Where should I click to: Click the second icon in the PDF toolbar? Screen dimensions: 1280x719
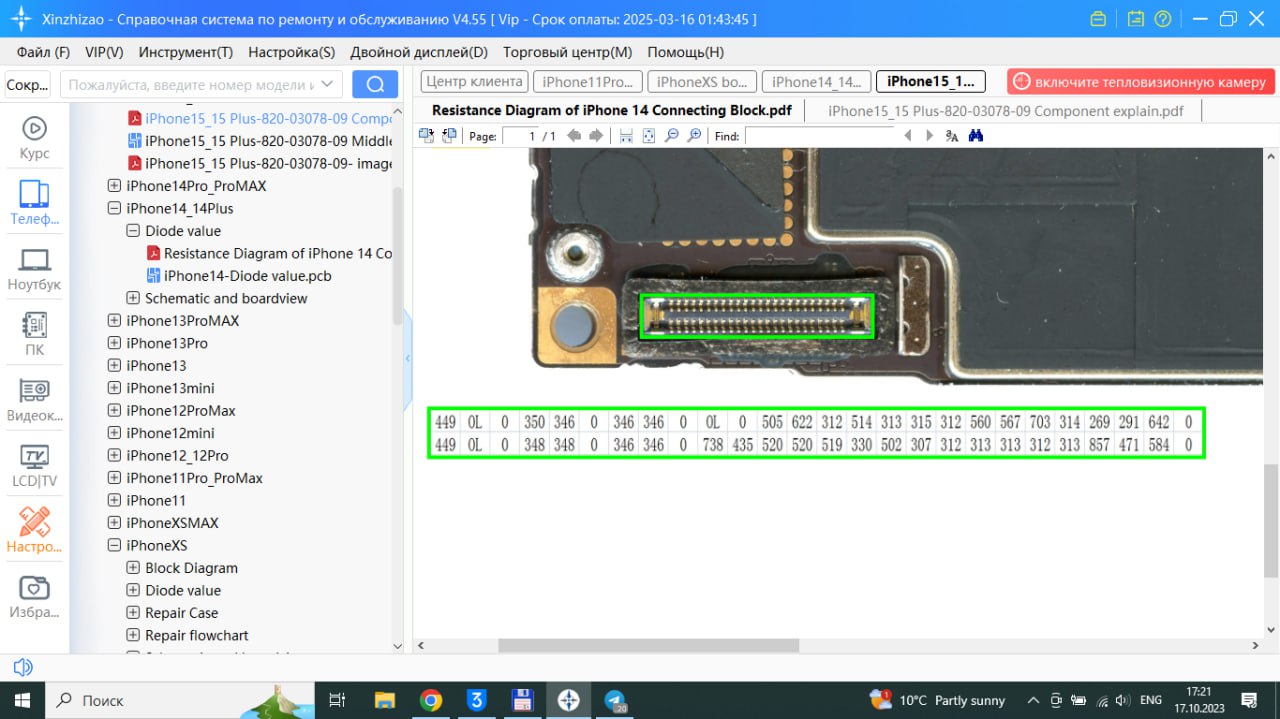point(448,136)
